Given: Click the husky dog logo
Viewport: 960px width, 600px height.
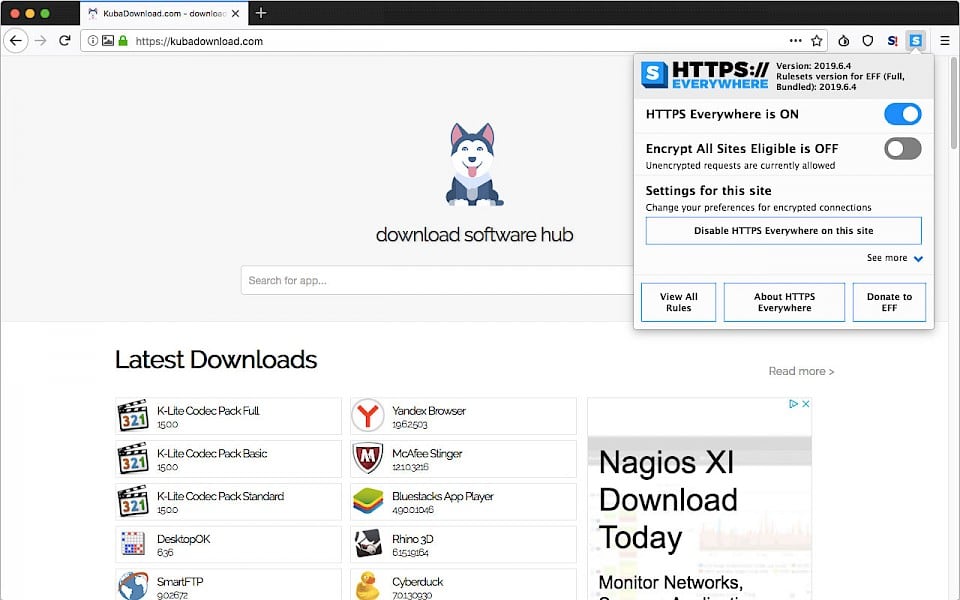Looking at the screenshot, I should tap(474, 164).
